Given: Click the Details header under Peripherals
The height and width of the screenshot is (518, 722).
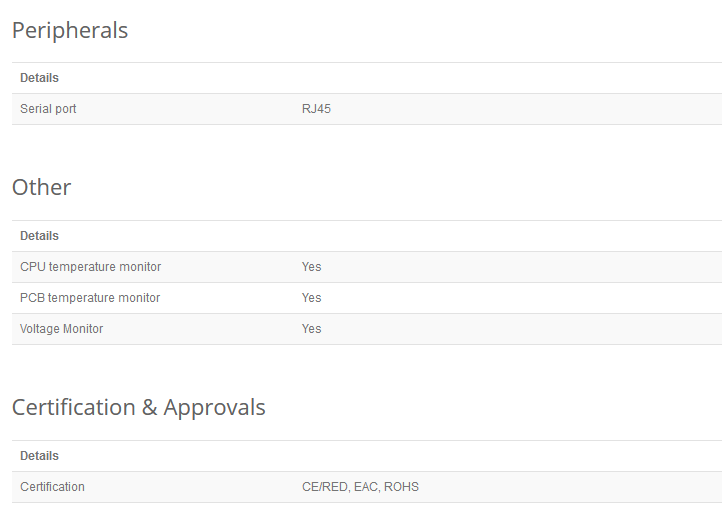Looking at the screenshot, I should (40, 78).
